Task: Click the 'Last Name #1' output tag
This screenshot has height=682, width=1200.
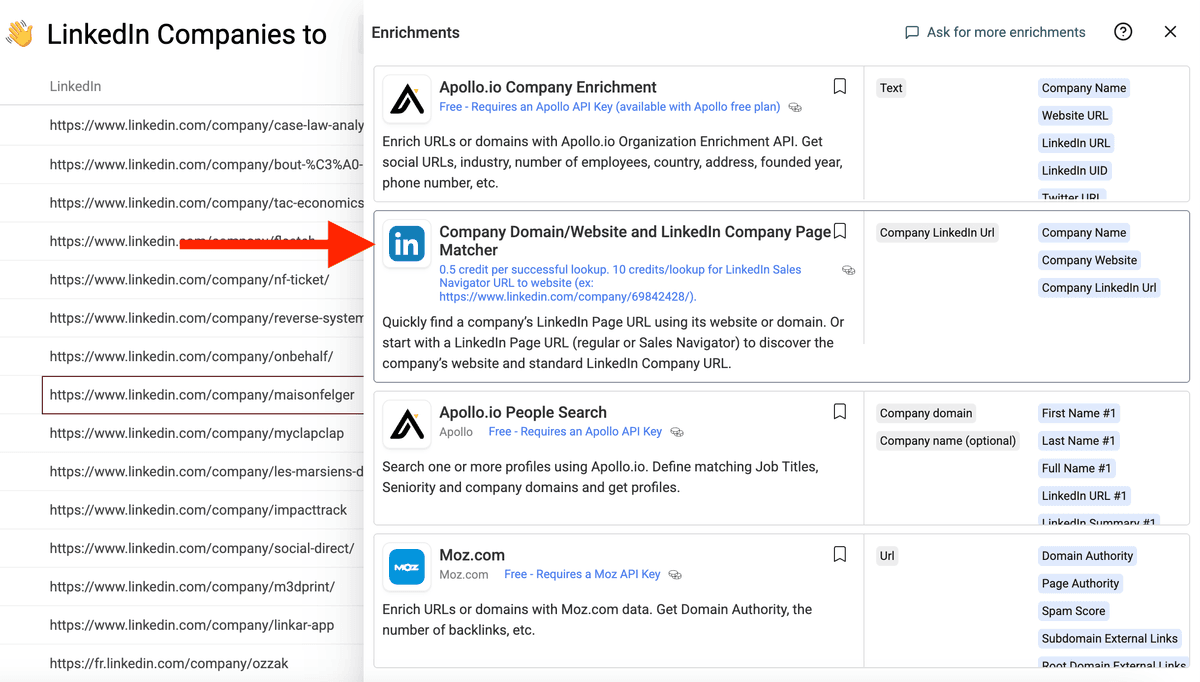Action: pos(1078,441)
